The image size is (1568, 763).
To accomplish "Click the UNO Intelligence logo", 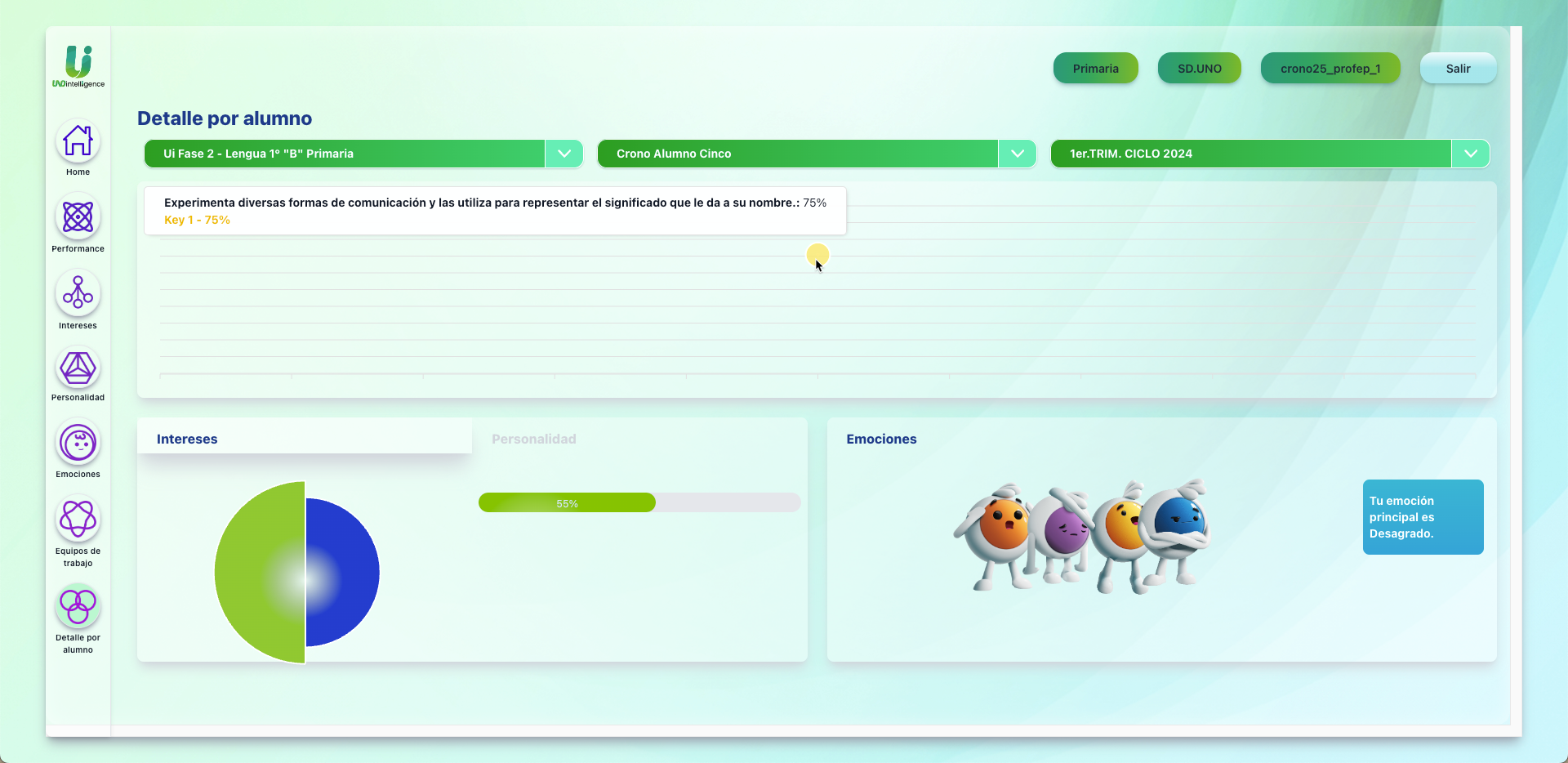I will 78,66.
